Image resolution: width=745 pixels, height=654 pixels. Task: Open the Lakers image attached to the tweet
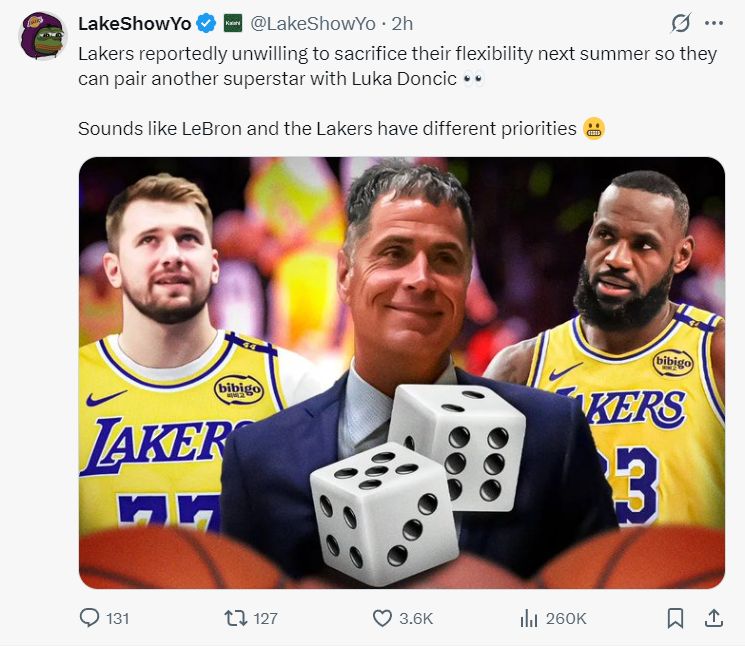point(401,372)
